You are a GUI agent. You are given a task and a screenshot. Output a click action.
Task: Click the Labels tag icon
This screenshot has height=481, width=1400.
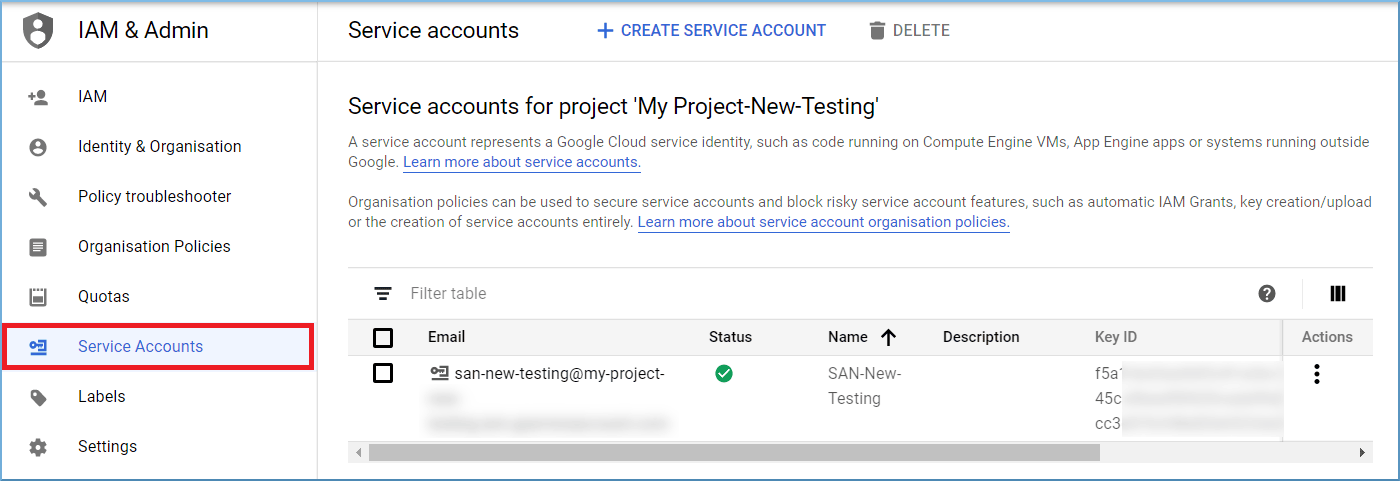38,397
